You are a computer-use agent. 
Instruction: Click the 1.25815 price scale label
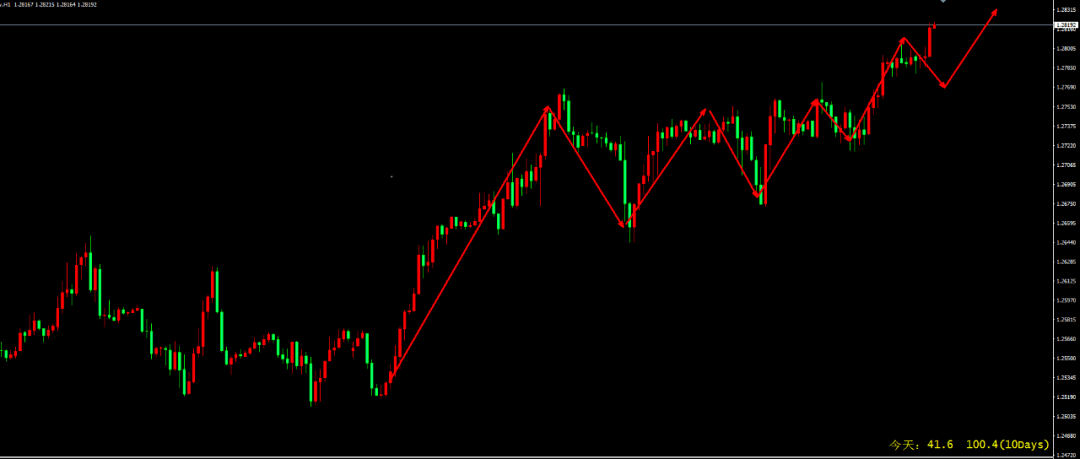point(1065,319)
